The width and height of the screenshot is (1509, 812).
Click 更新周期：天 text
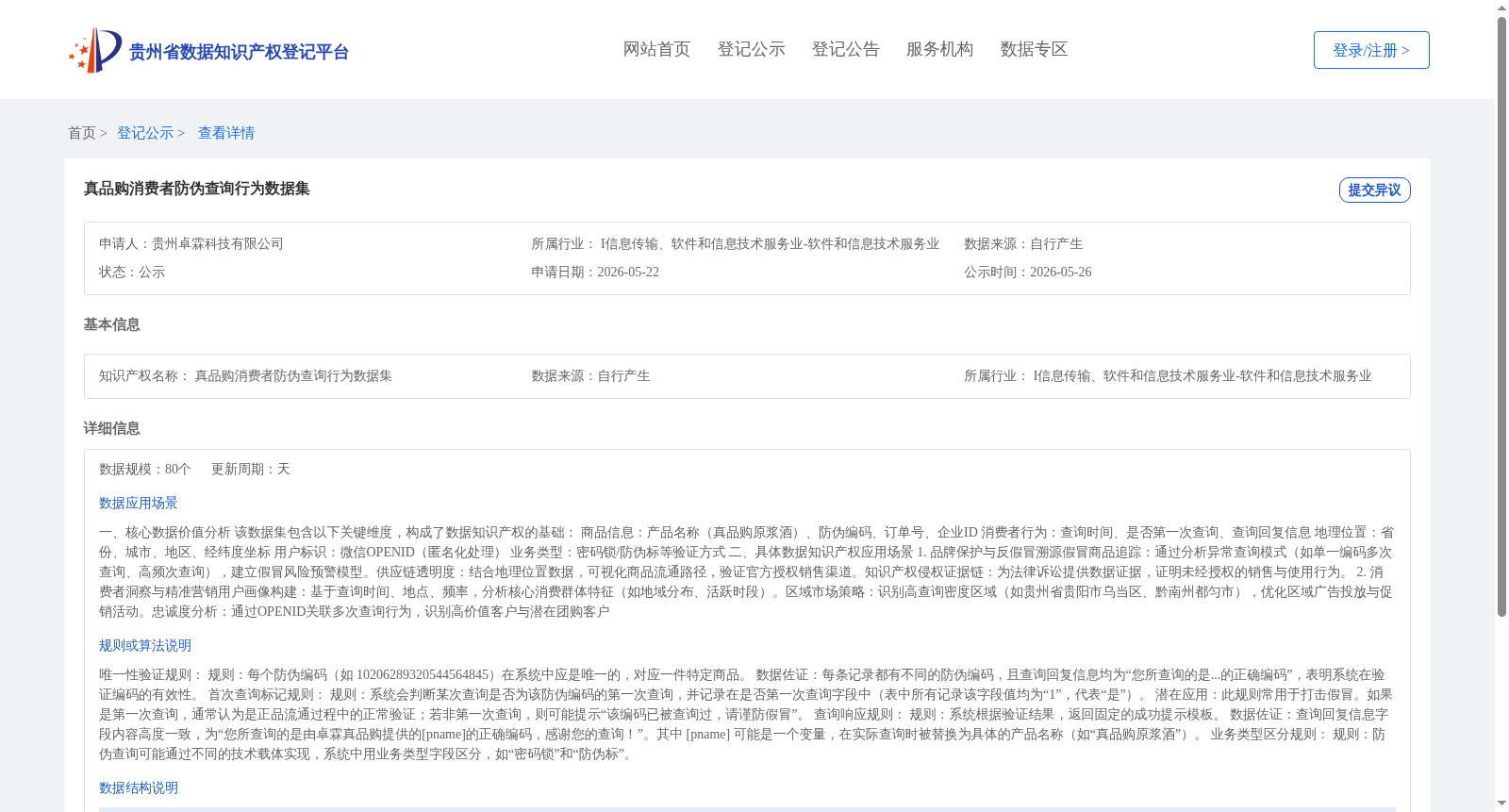click(251, 469)
